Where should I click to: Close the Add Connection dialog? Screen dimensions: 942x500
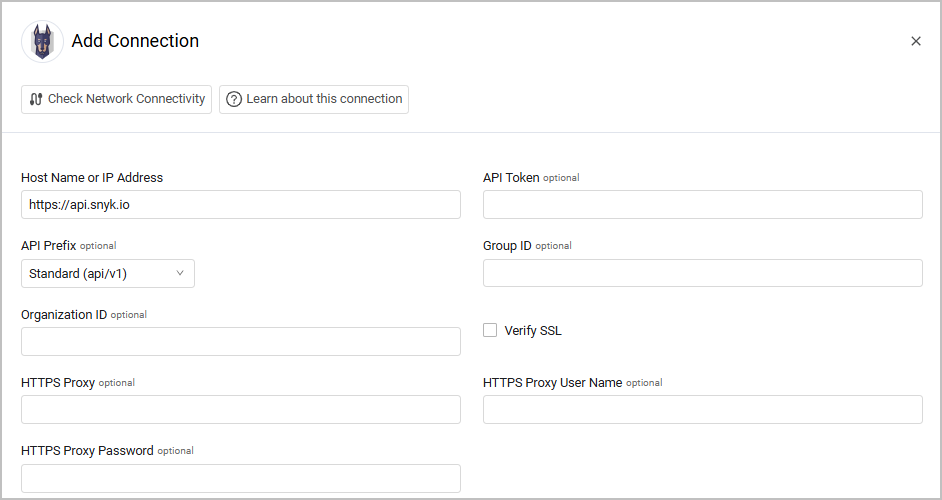coord(916,41)
